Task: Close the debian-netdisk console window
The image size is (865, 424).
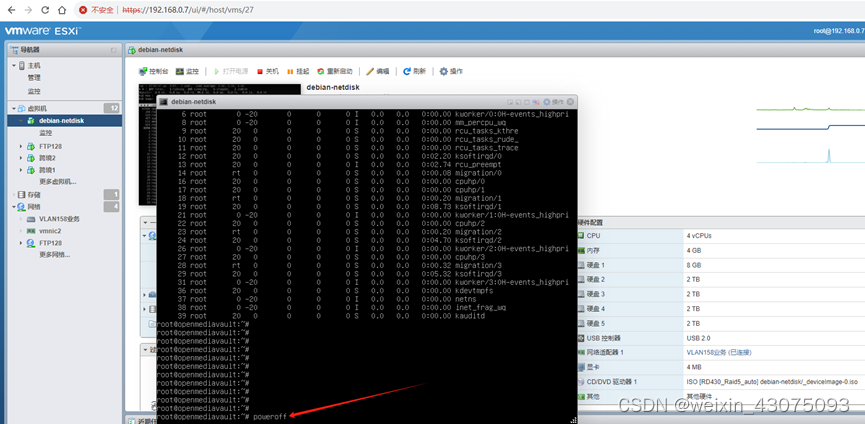Action: tap(570, 102)
